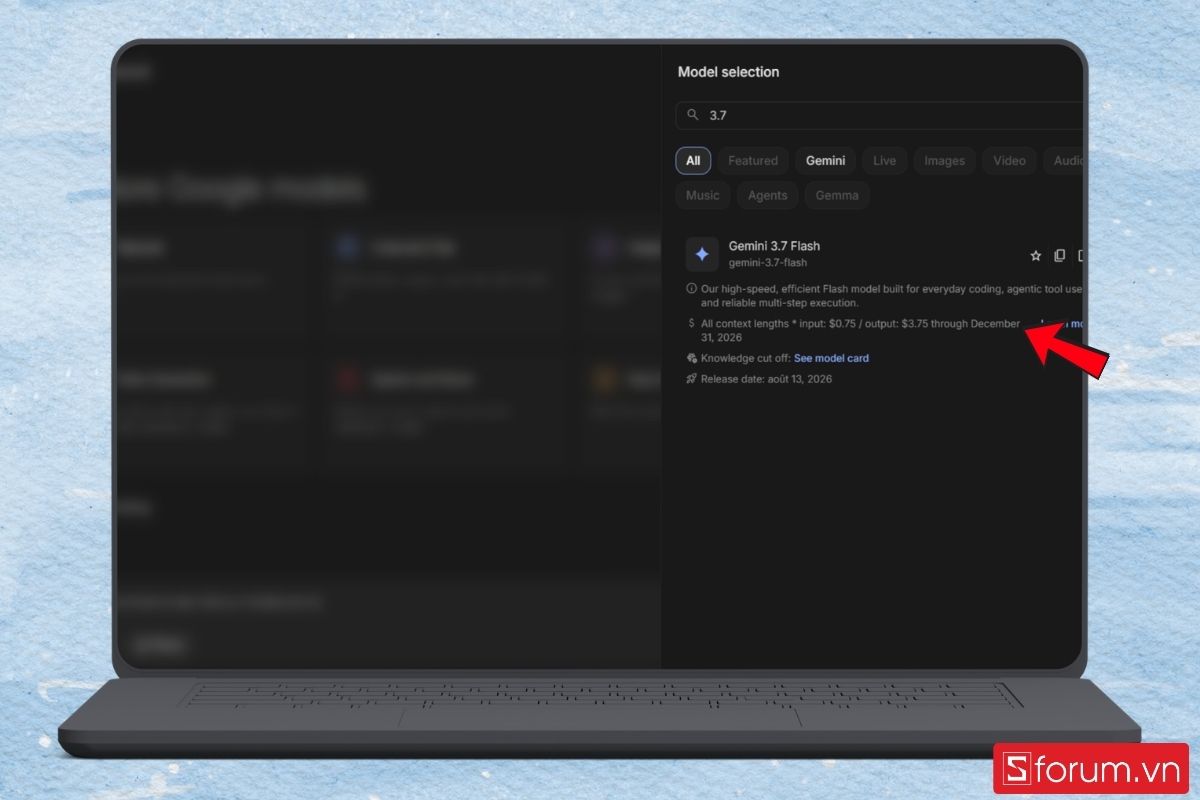1200x800 pixels.
Task: Select the Music filter chip
Action: [703, 195]
